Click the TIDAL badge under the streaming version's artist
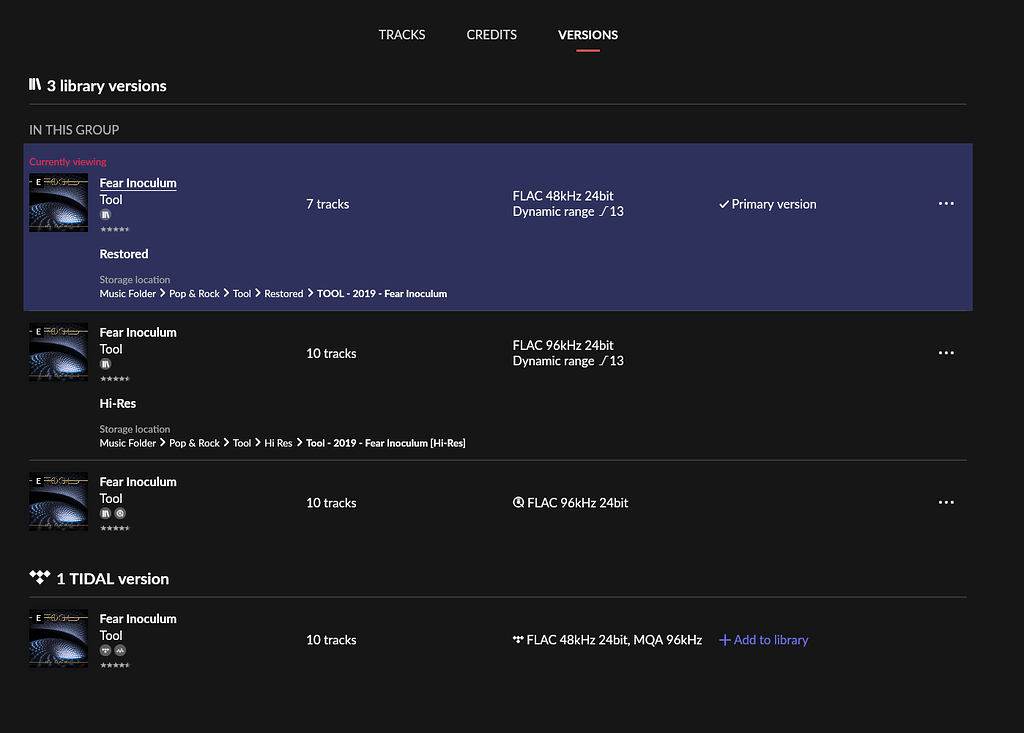Viewport: 1024px width, 733px height. point(104,650)
